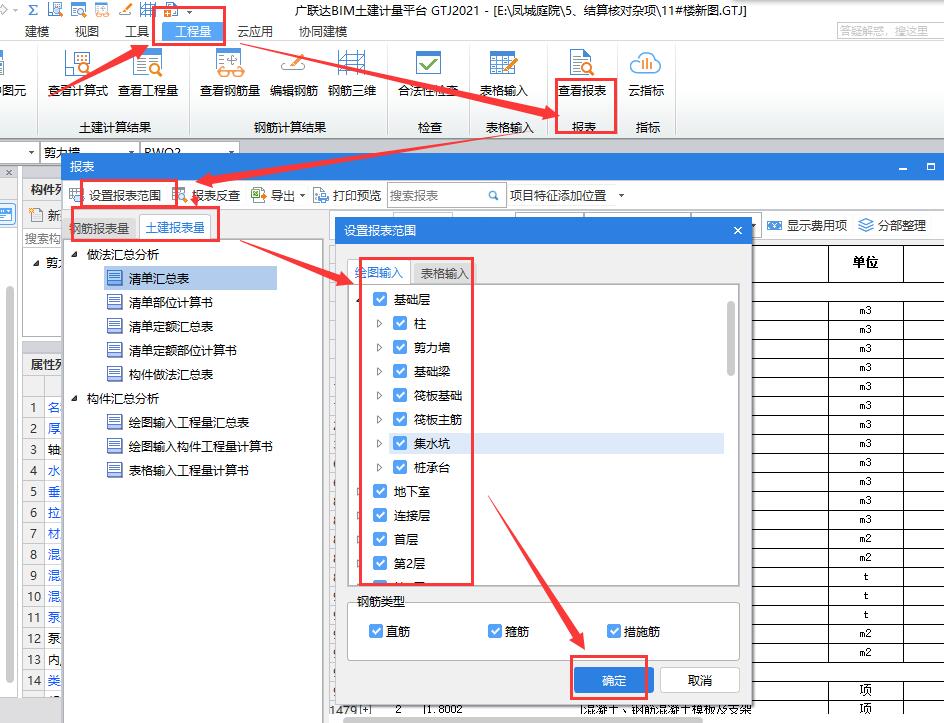Switch to the 协同建模 ribbon tab
Viewport: 944px width, 723px height.
[x=323, y=31]
